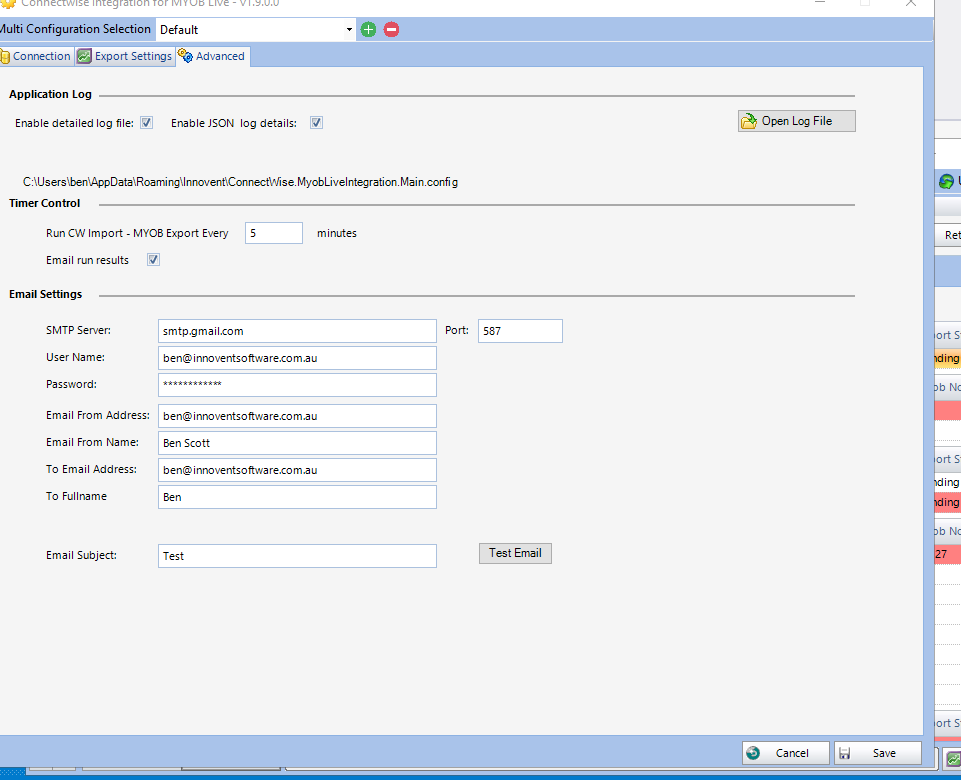This screenshot has height=780, width=961.
Task: Click the User Name field
Action: [297, 358]
